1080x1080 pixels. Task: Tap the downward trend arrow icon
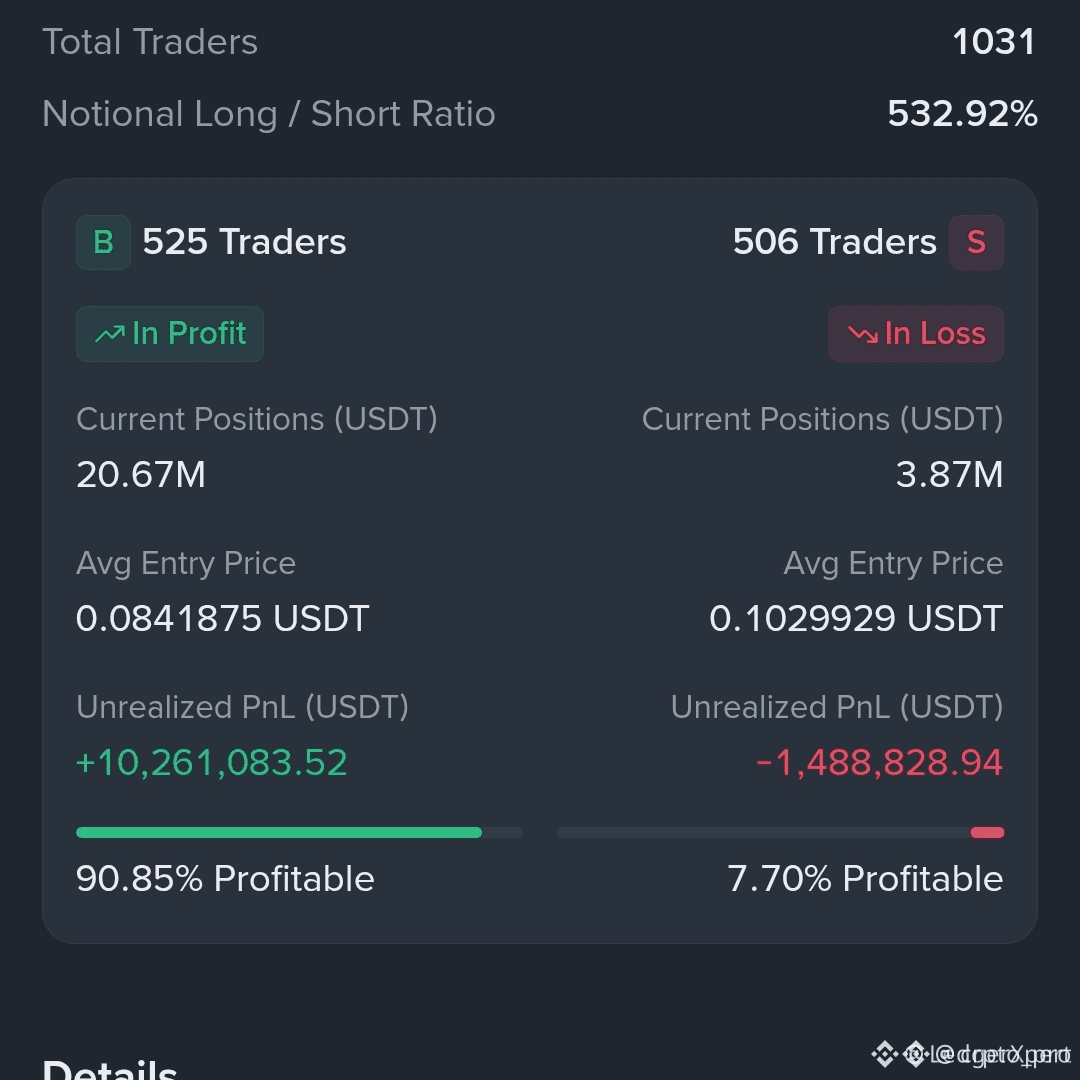[x=863, y=334]
